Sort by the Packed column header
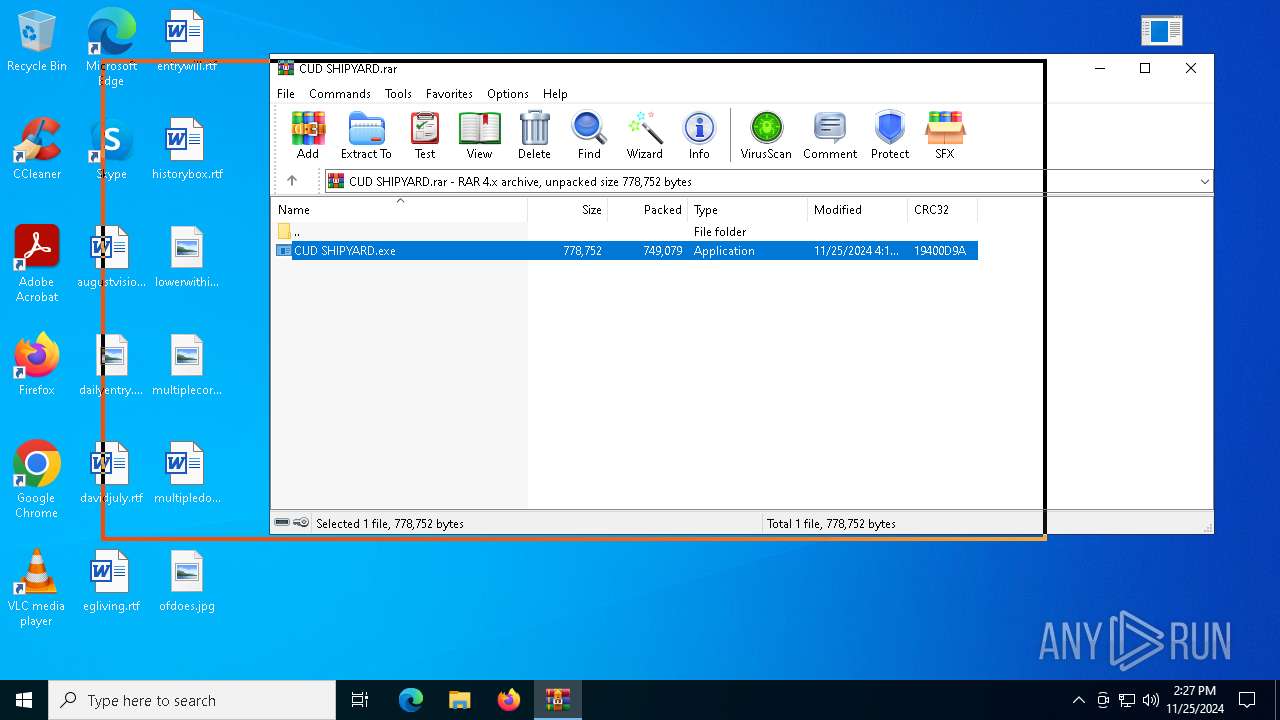 [648, 209]
